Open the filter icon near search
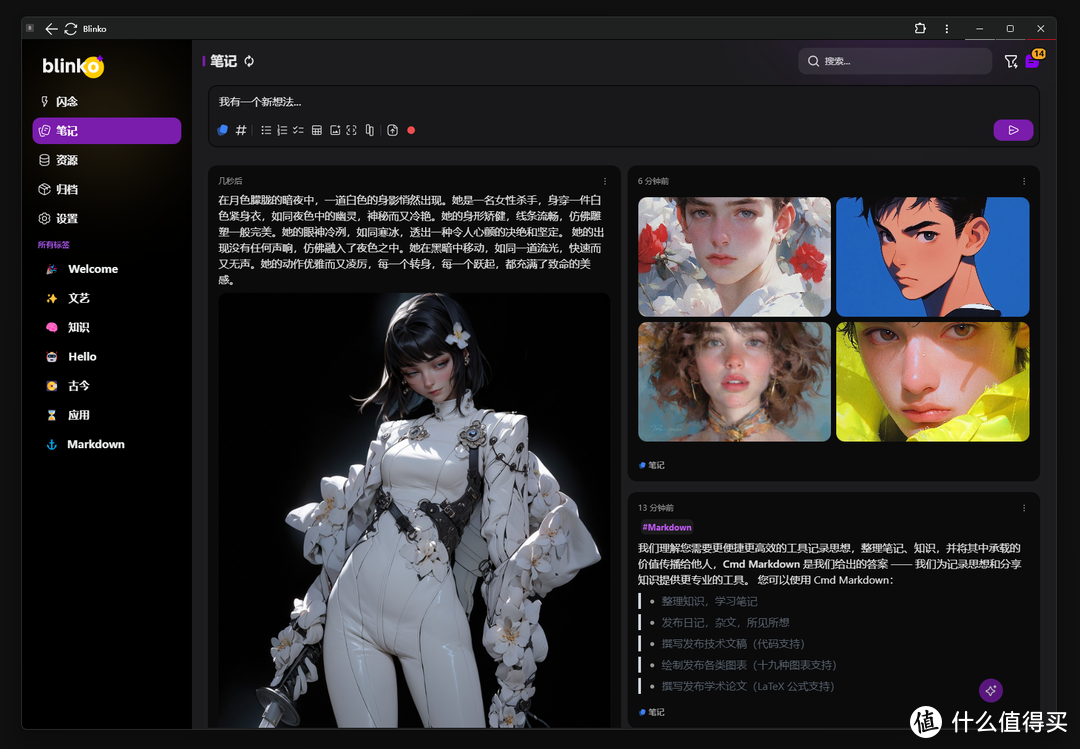 coord(1011,62)
